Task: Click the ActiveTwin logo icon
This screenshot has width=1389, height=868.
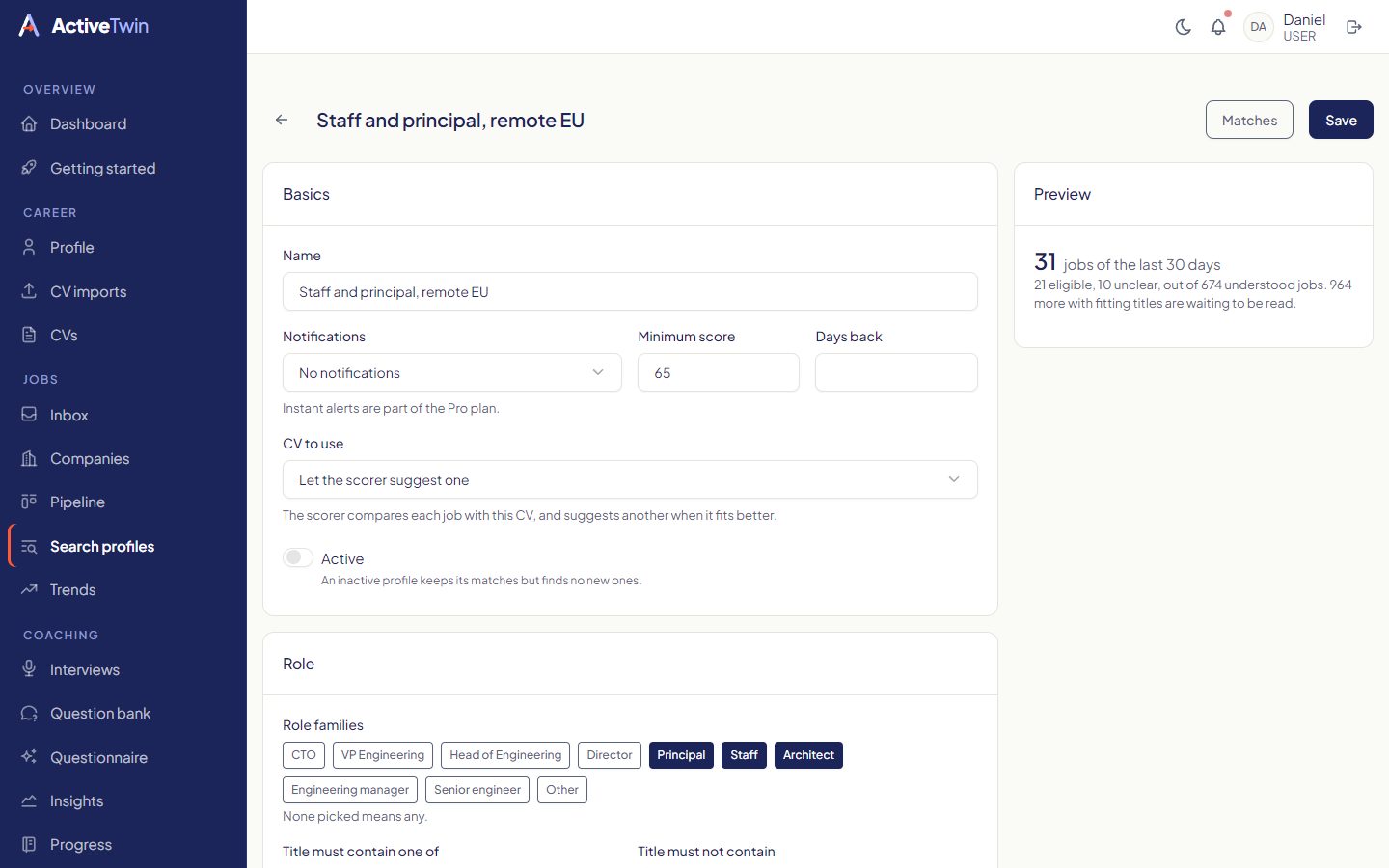Action: (x=29, y=26)
